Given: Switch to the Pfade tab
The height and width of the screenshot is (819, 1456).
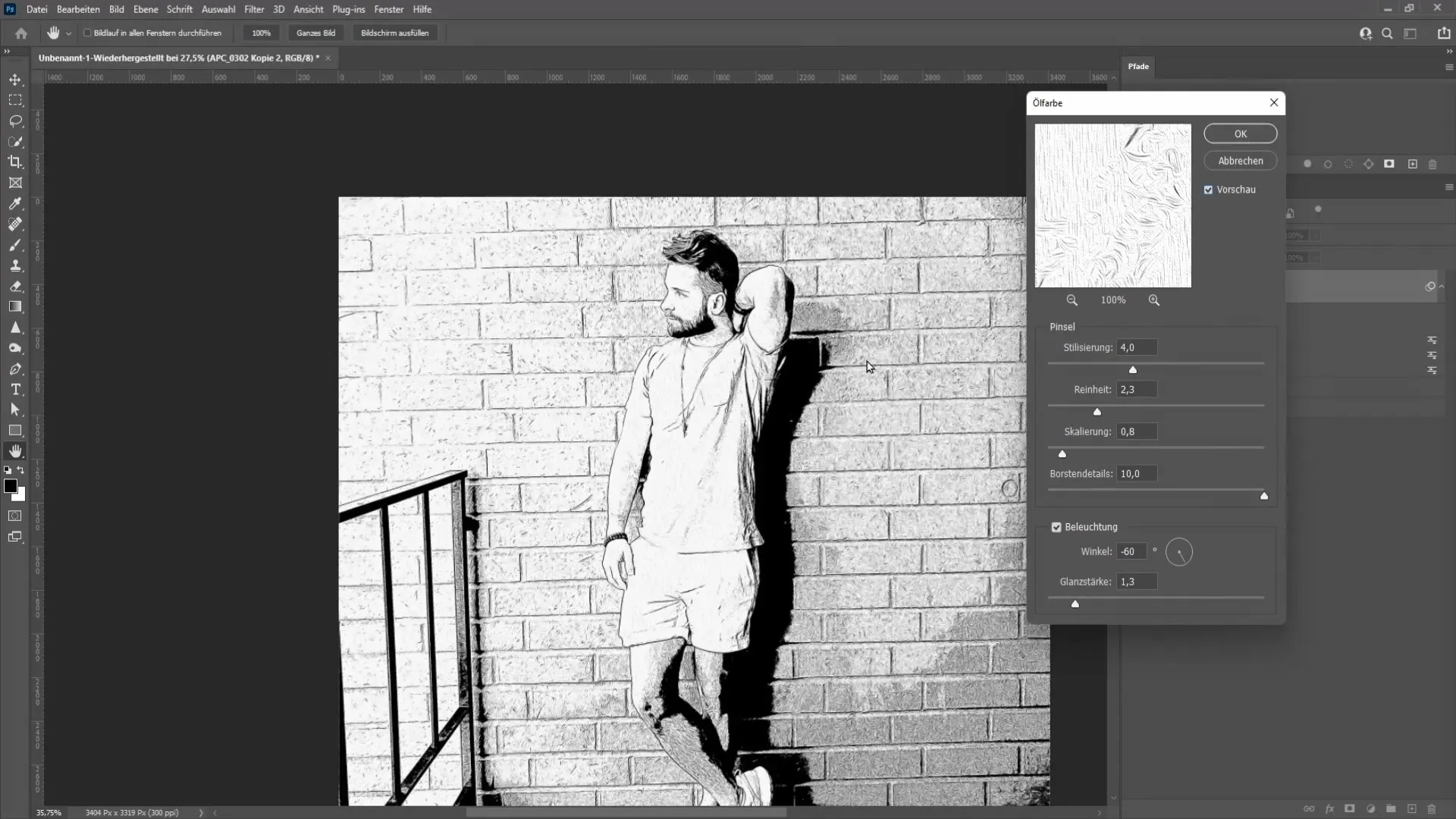Looking at the screenshot, I should click(x=1138, y=67).
